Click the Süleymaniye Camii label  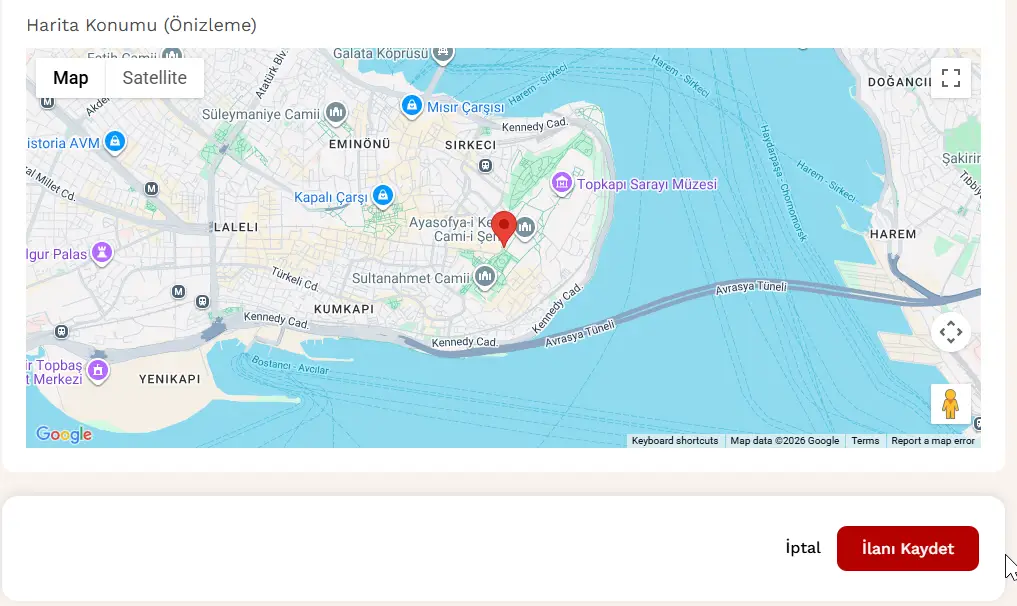tap(261, 114)
